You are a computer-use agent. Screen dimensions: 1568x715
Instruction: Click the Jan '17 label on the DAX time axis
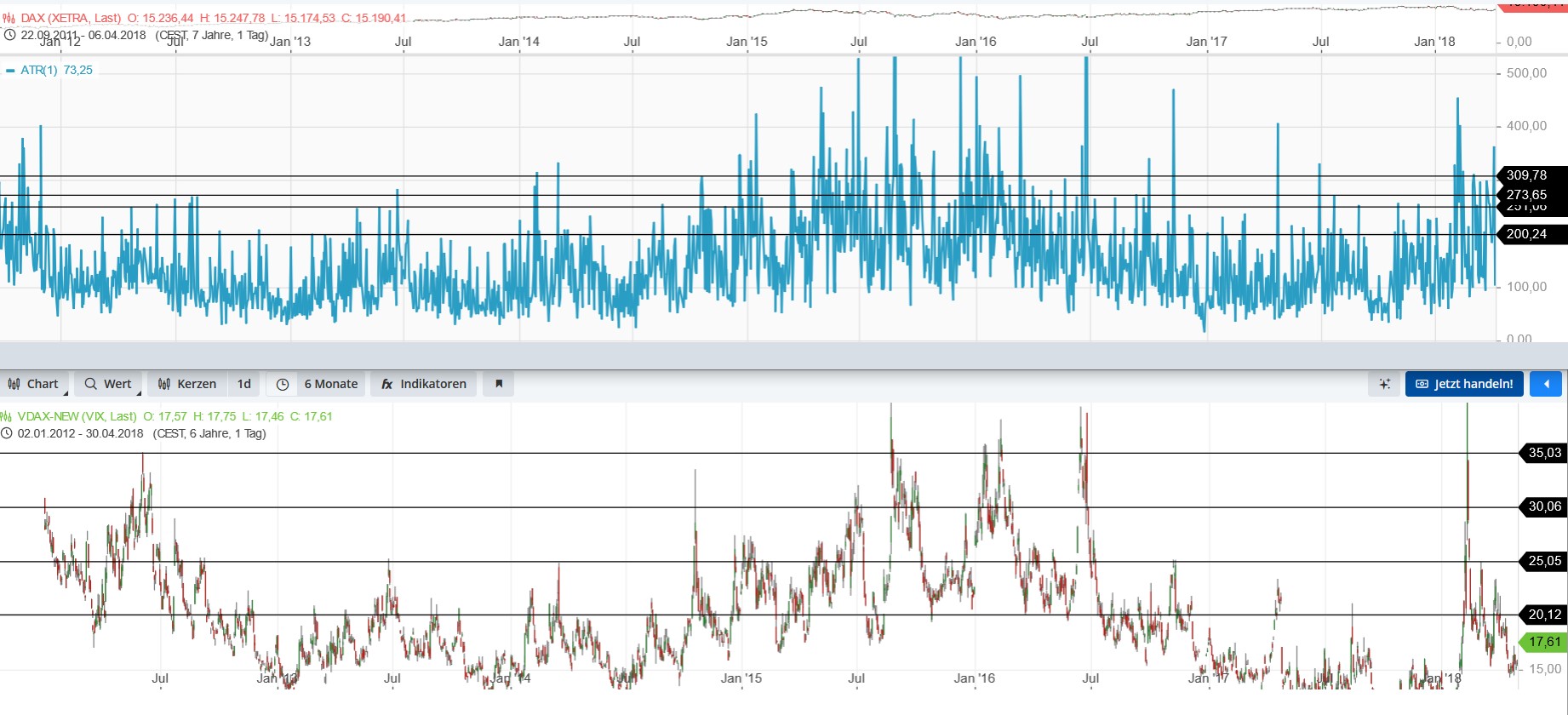coord(1207,42)
